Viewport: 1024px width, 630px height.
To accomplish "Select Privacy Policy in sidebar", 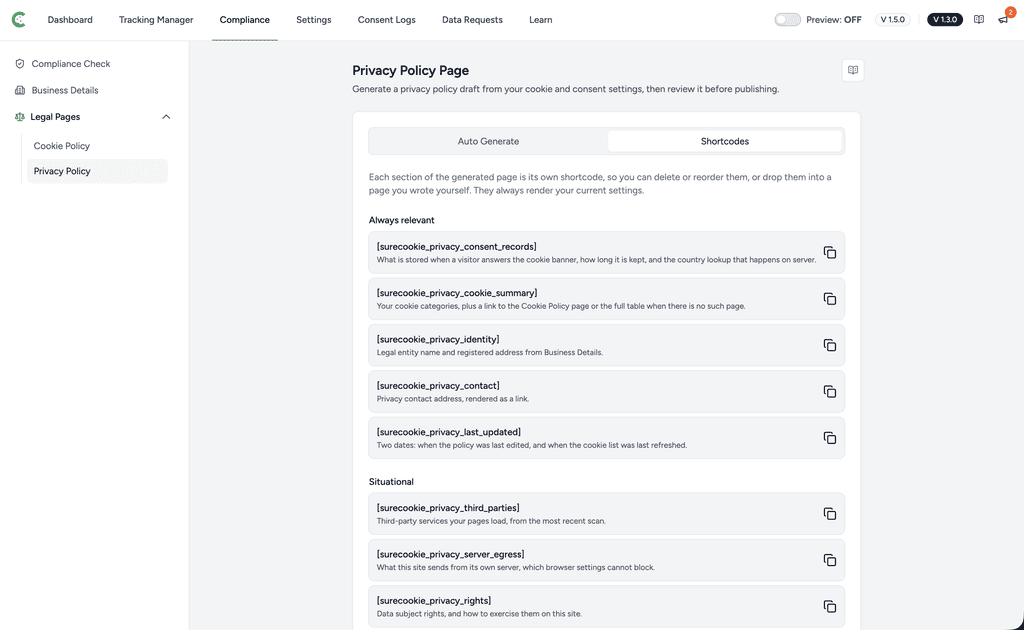I will click(97, 171).
